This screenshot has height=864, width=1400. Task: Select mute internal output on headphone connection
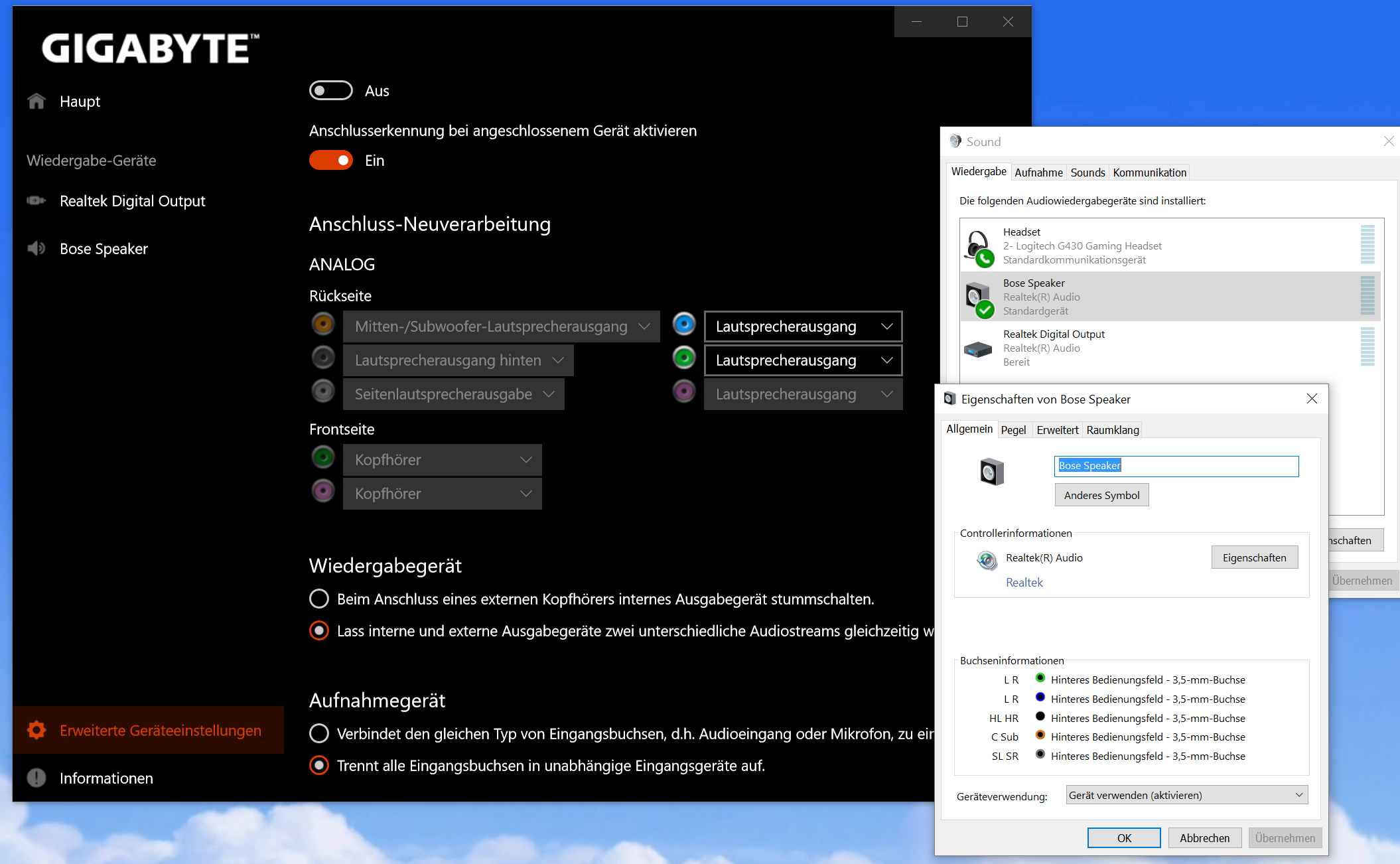coord(319,599)
